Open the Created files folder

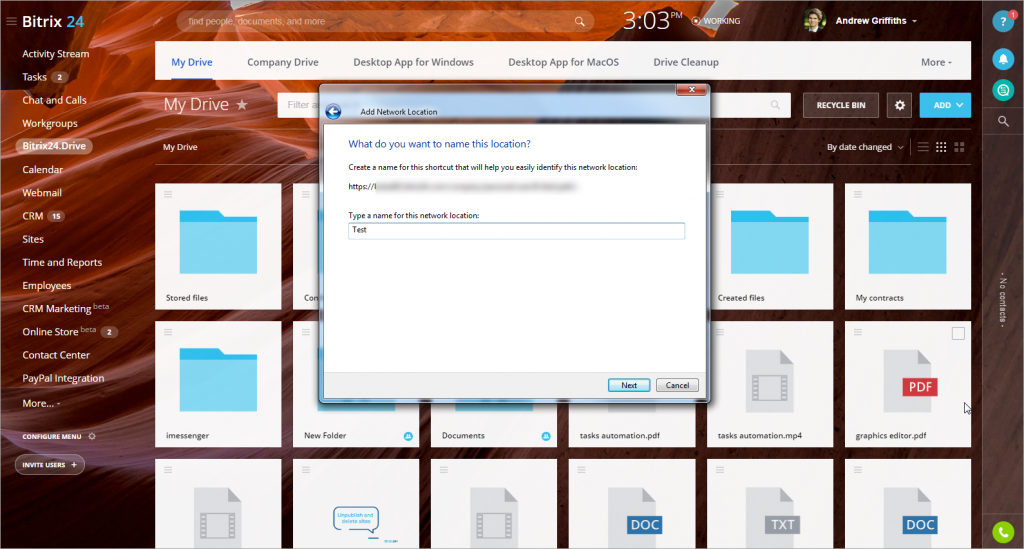pos(770,246)
